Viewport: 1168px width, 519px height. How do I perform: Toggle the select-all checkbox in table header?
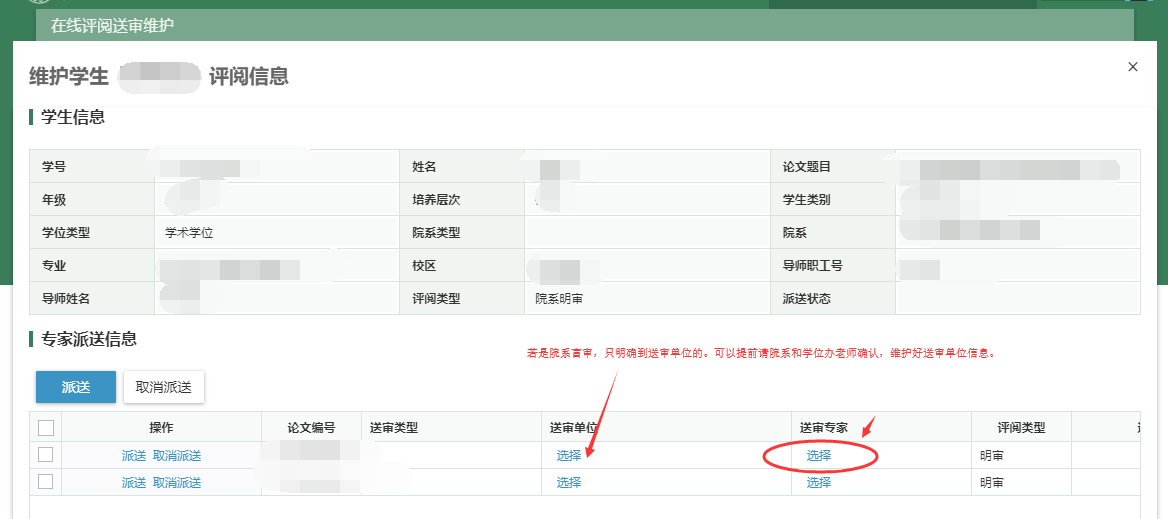tap(45, 428)
